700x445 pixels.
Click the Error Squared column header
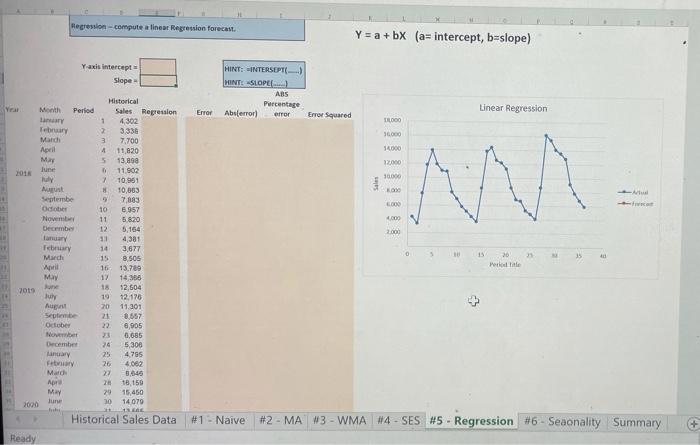coord(329,115)
